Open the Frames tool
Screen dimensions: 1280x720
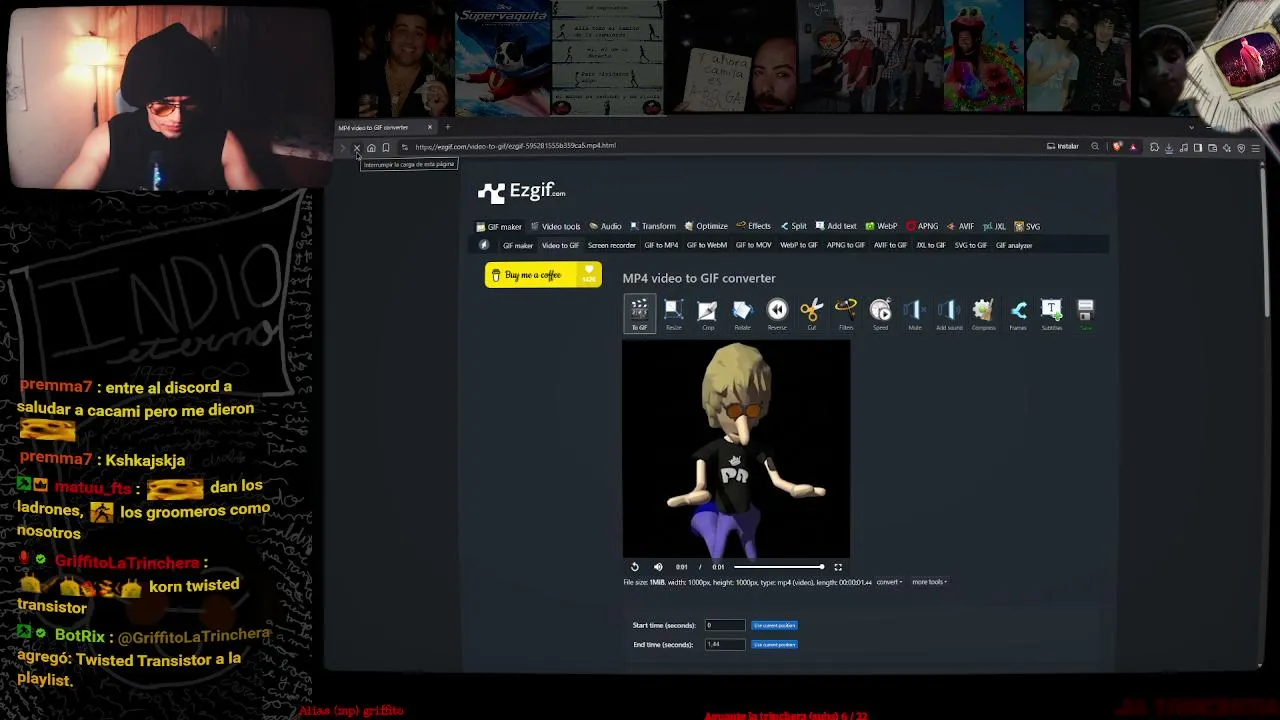[x=1018, y=313]
